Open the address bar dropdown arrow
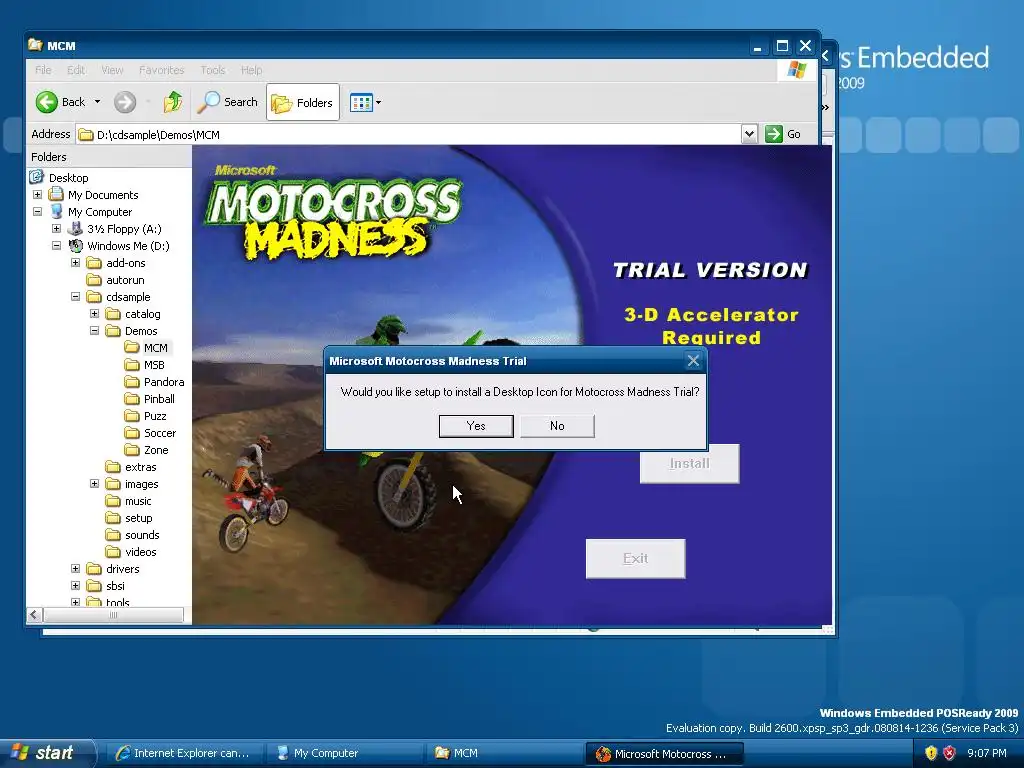Viewport: 1024px width, 768px height. pyautogui.click(x=749, y=135)
